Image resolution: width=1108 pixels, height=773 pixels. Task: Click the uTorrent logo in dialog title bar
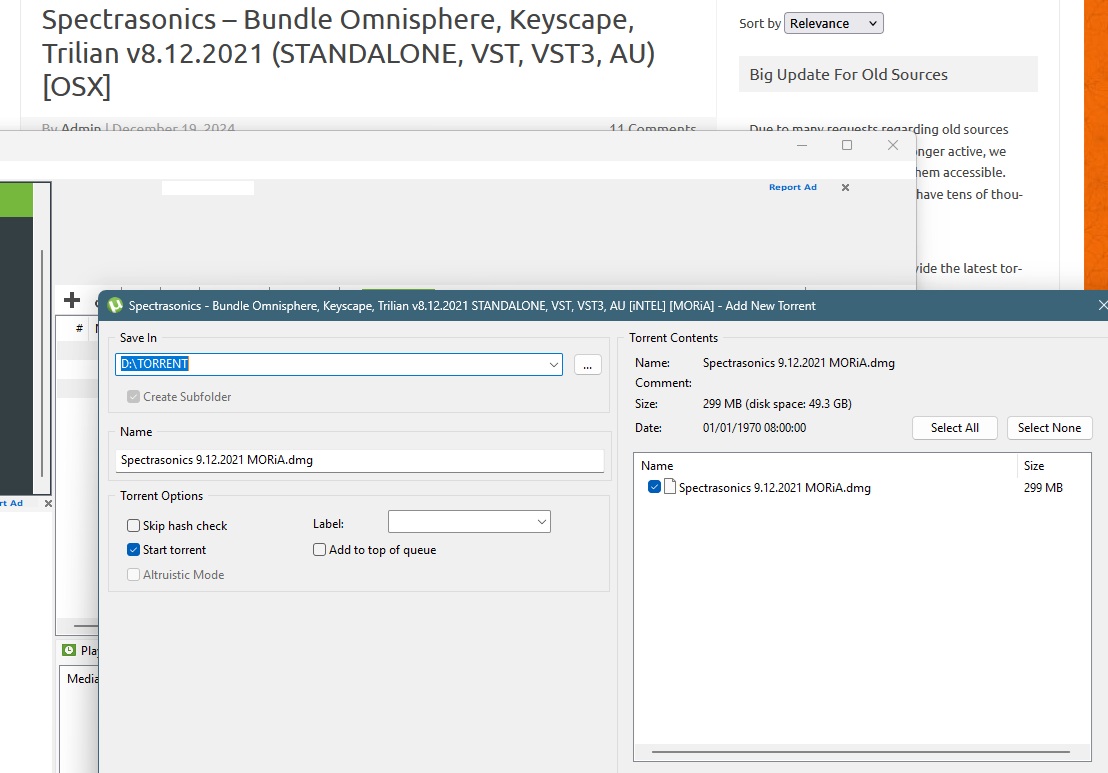coord(115,305)
